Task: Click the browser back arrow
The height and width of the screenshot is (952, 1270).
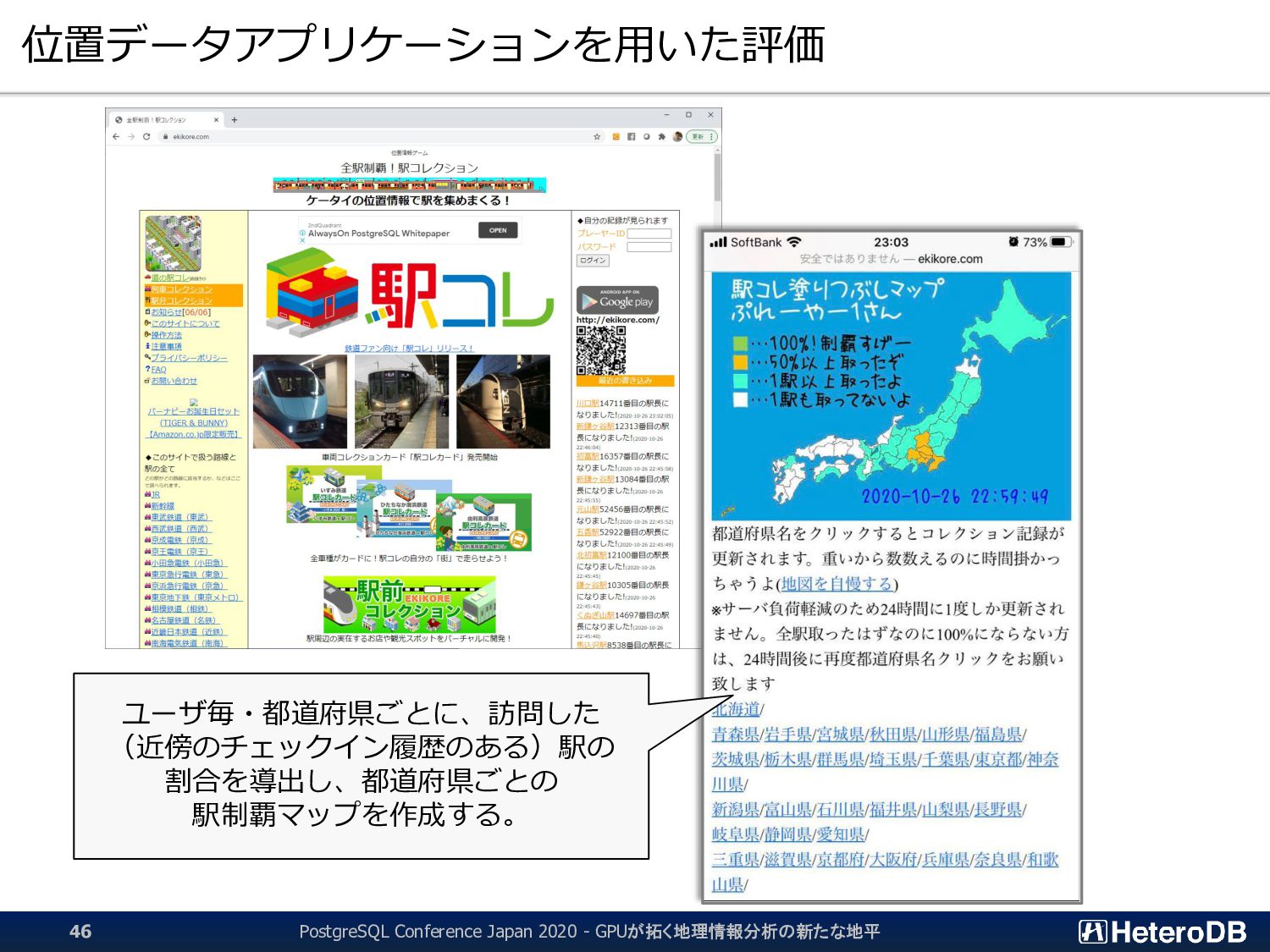Action: click(x=116, y=136)
